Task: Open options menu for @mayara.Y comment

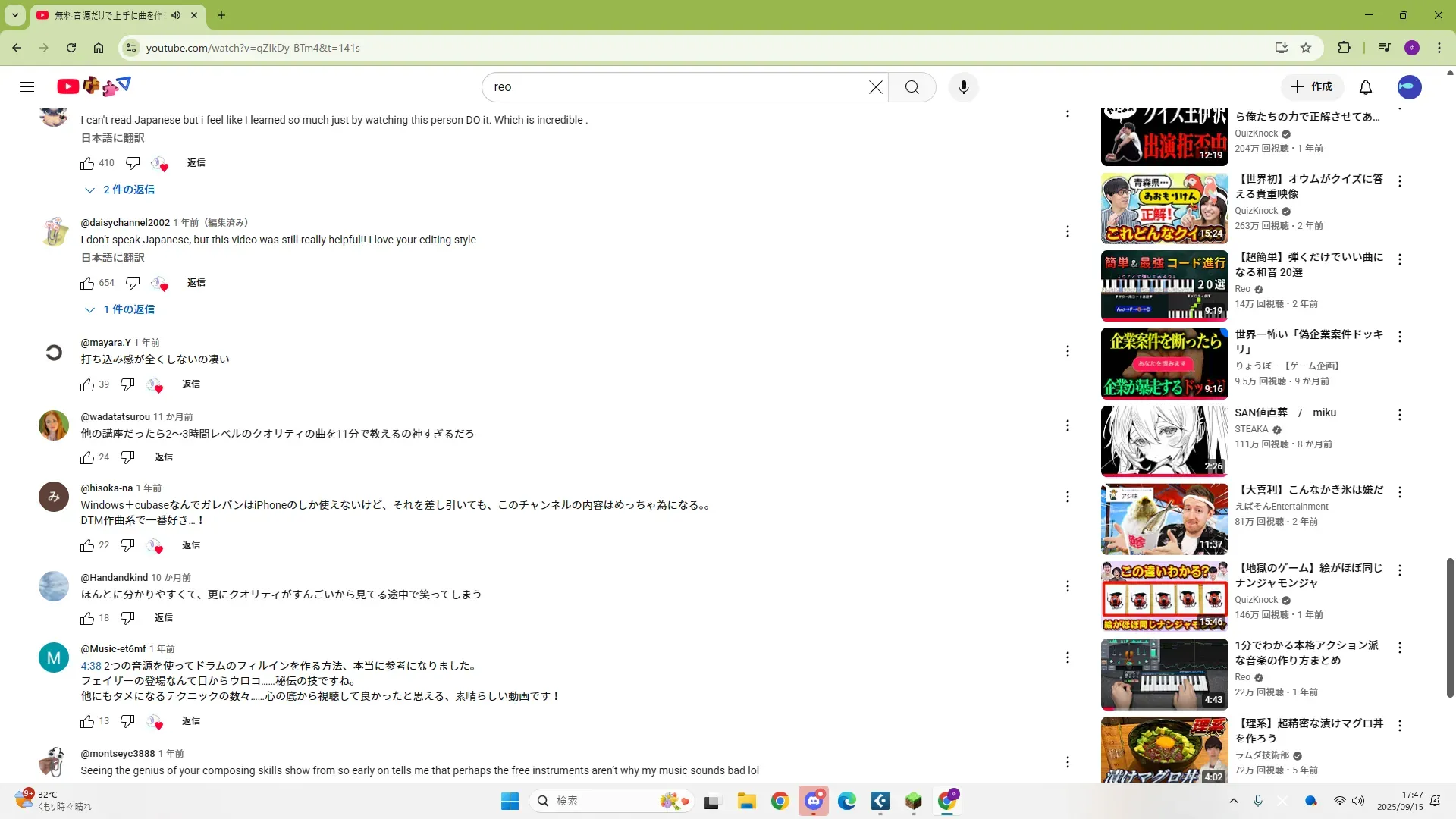Action: point(1067,351)
